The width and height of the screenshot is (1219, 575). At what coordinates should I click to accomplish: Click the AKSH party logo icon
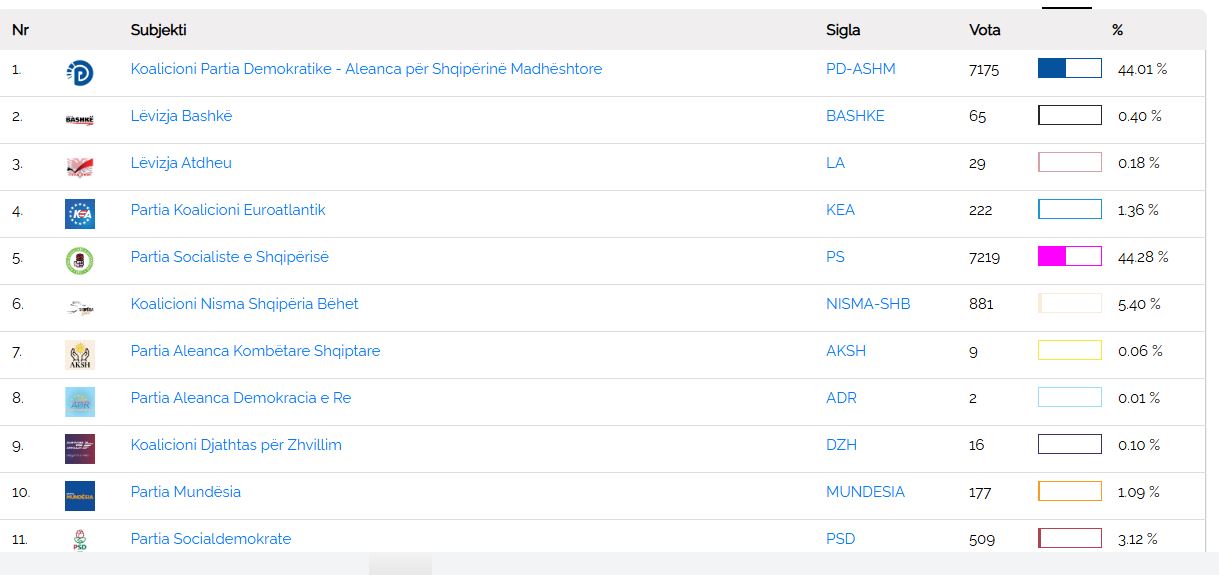tap(79, 354)
